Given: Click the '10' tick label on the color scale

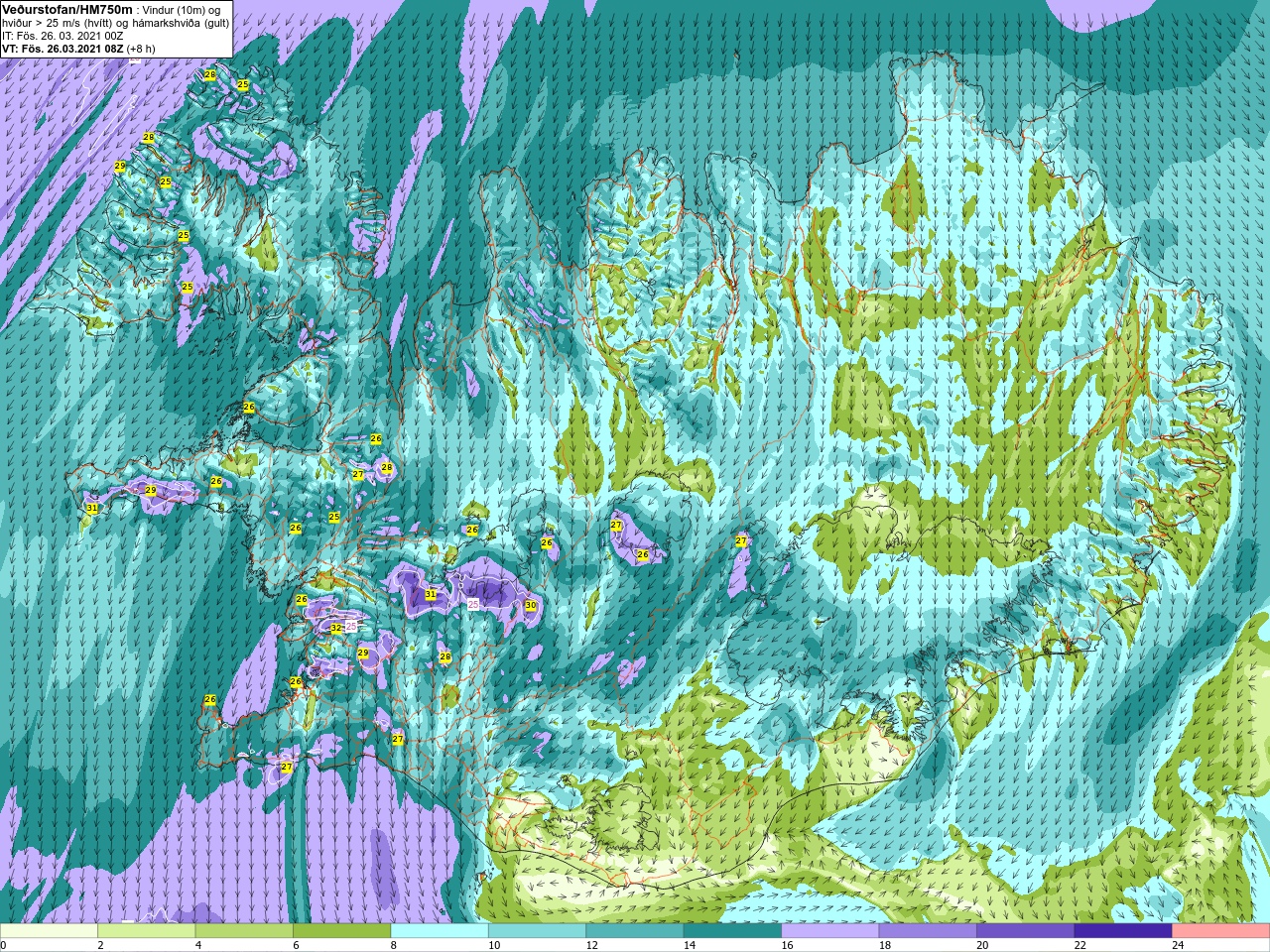Looking at the screenshot, I should [x=494, y=945].
